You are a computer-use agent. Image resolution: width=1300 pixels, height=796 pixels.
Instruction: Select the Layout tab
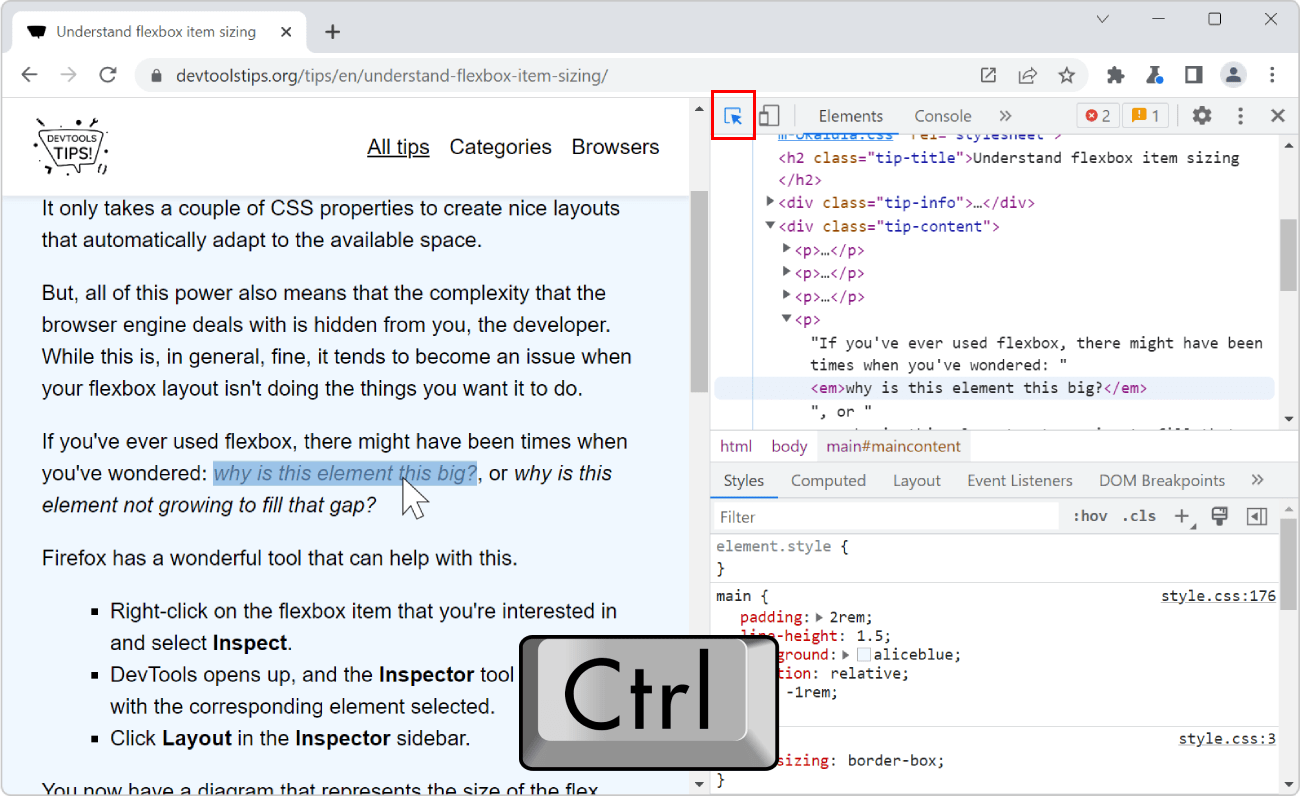click(917, 480)
